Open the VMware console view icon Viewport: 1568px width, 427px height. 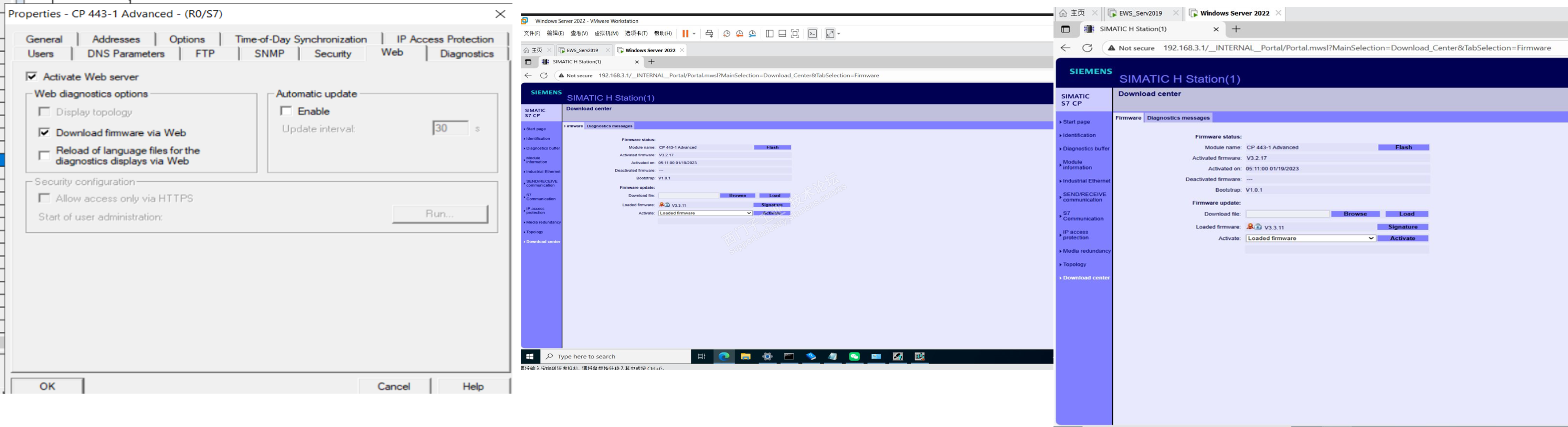(813, 34)
